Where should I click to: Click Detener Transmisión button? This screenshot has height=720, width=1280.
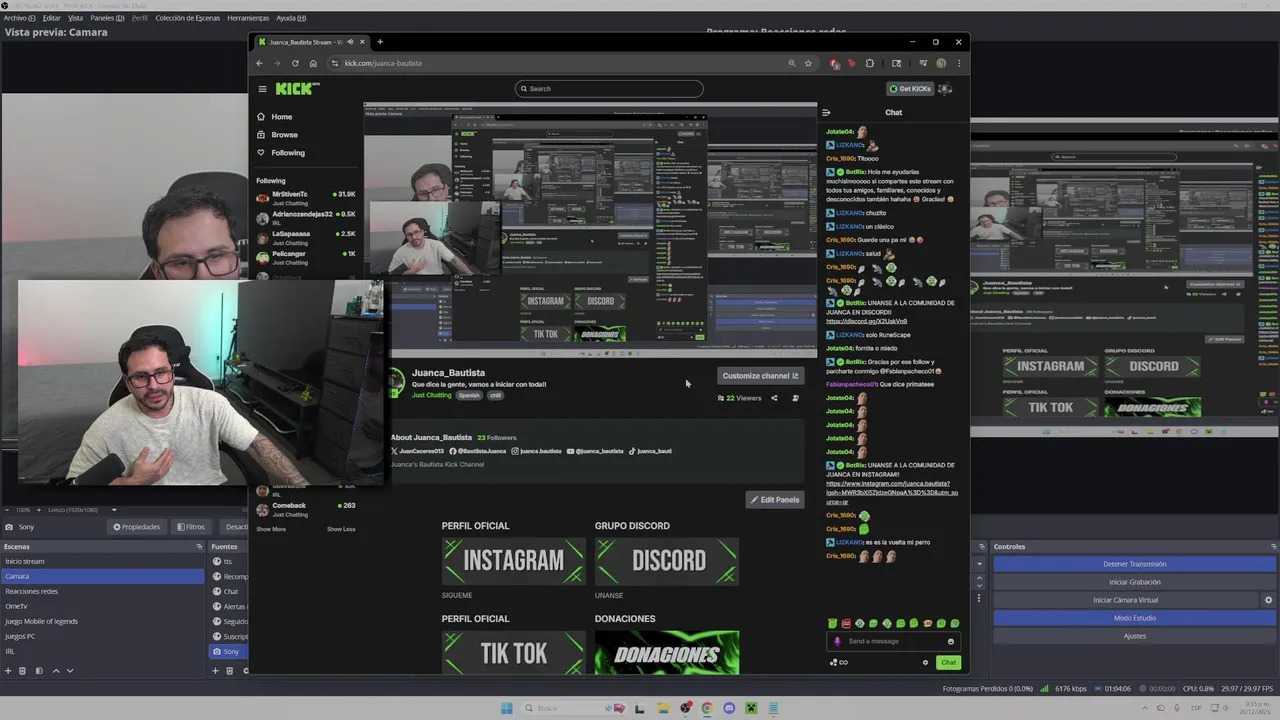coord(1134,564)
